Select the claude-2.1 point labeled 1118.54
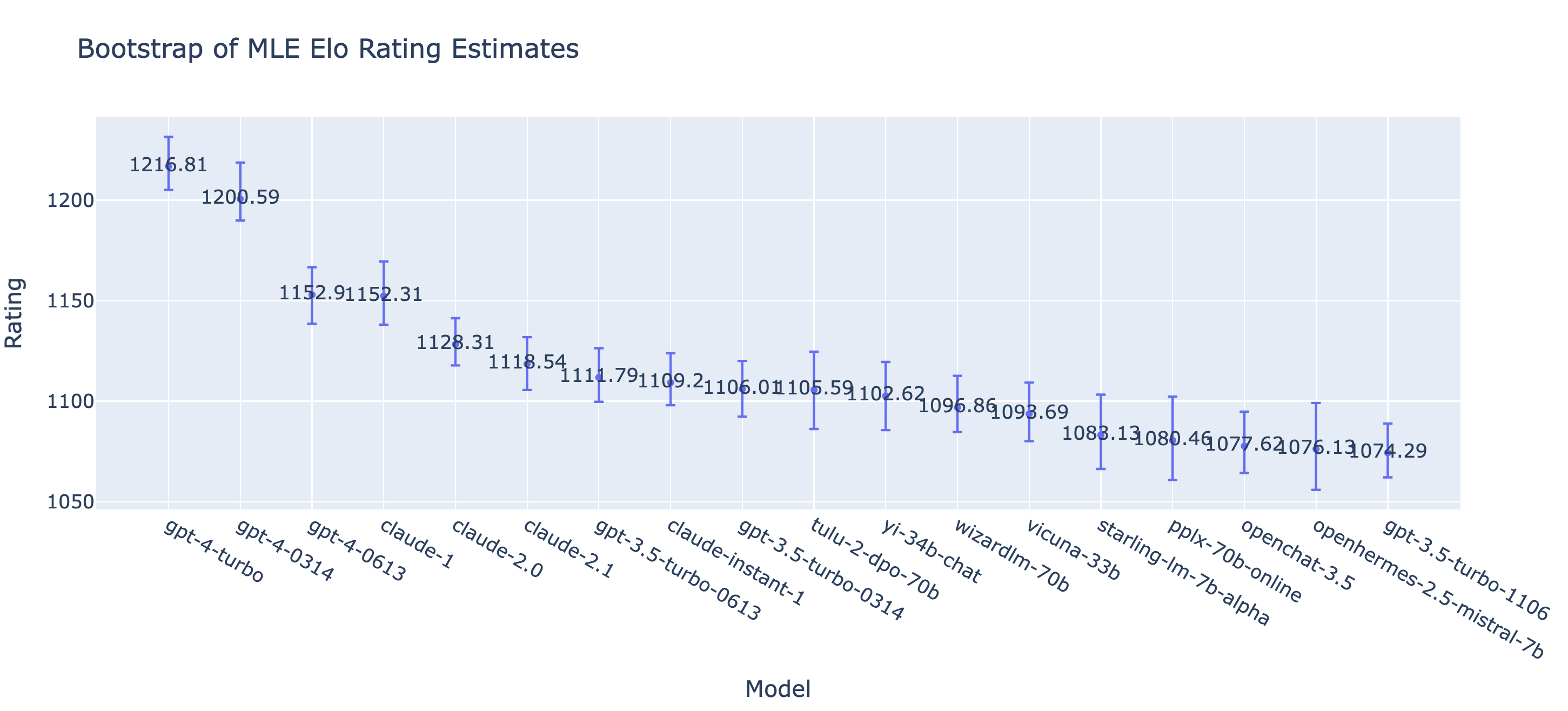Screen dimensions: 1568x711 pyautogui.click(x=527, y=364)
